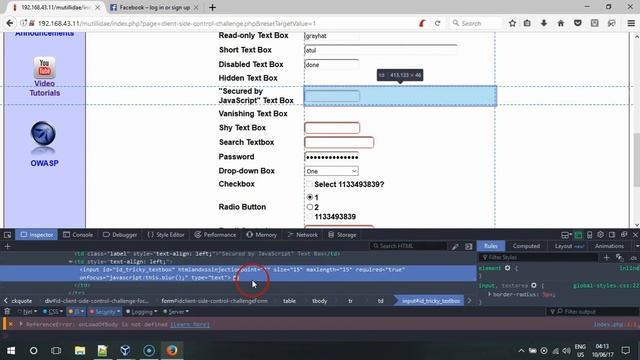Open Firefox hamburger menu
The image size is (640, 360).
coord(631,23)
